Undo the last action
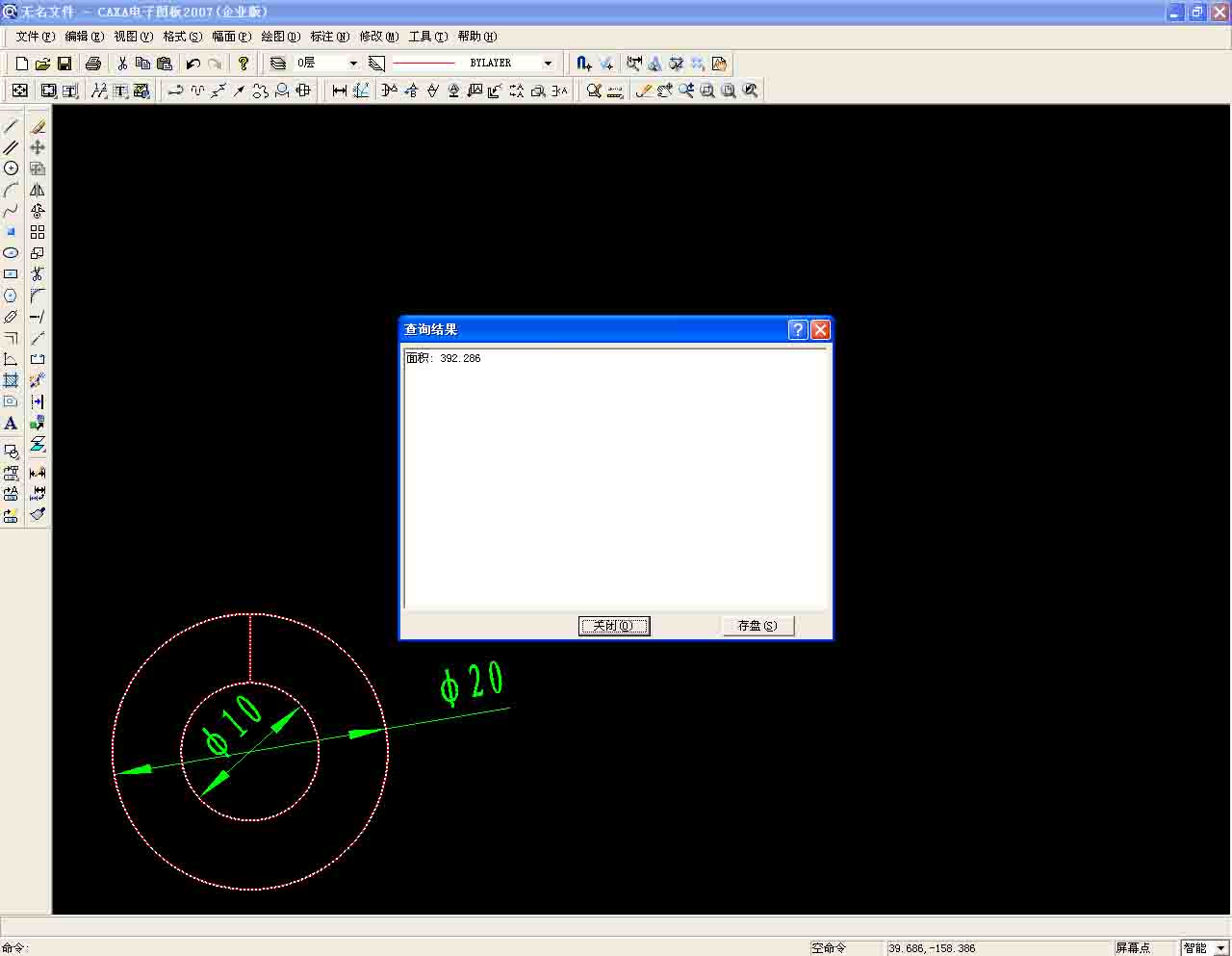The image size is (1232, 956). (x=193, y=64)
